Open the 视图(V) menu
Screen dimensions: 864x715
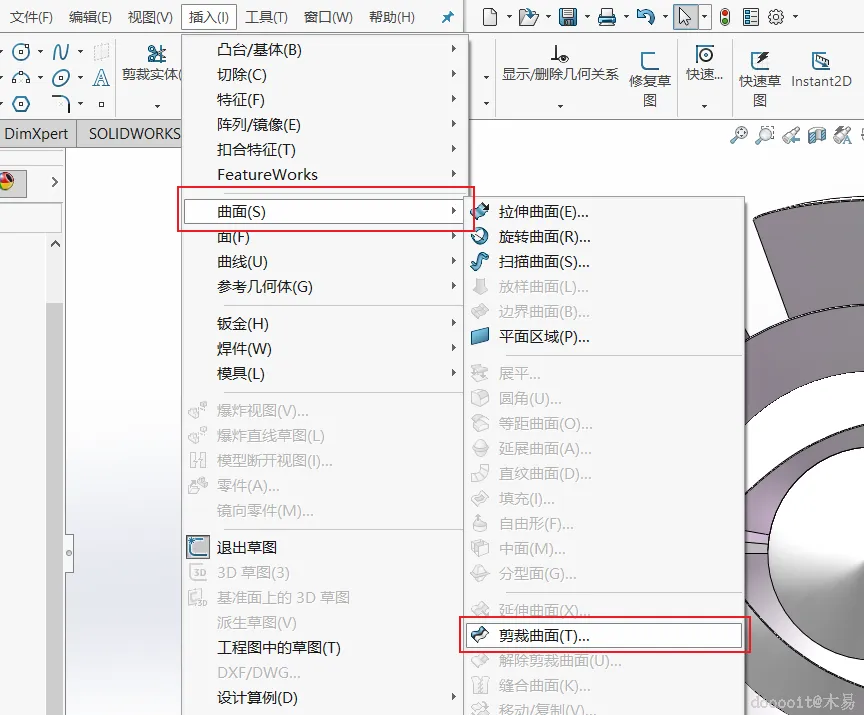[150, 17]
